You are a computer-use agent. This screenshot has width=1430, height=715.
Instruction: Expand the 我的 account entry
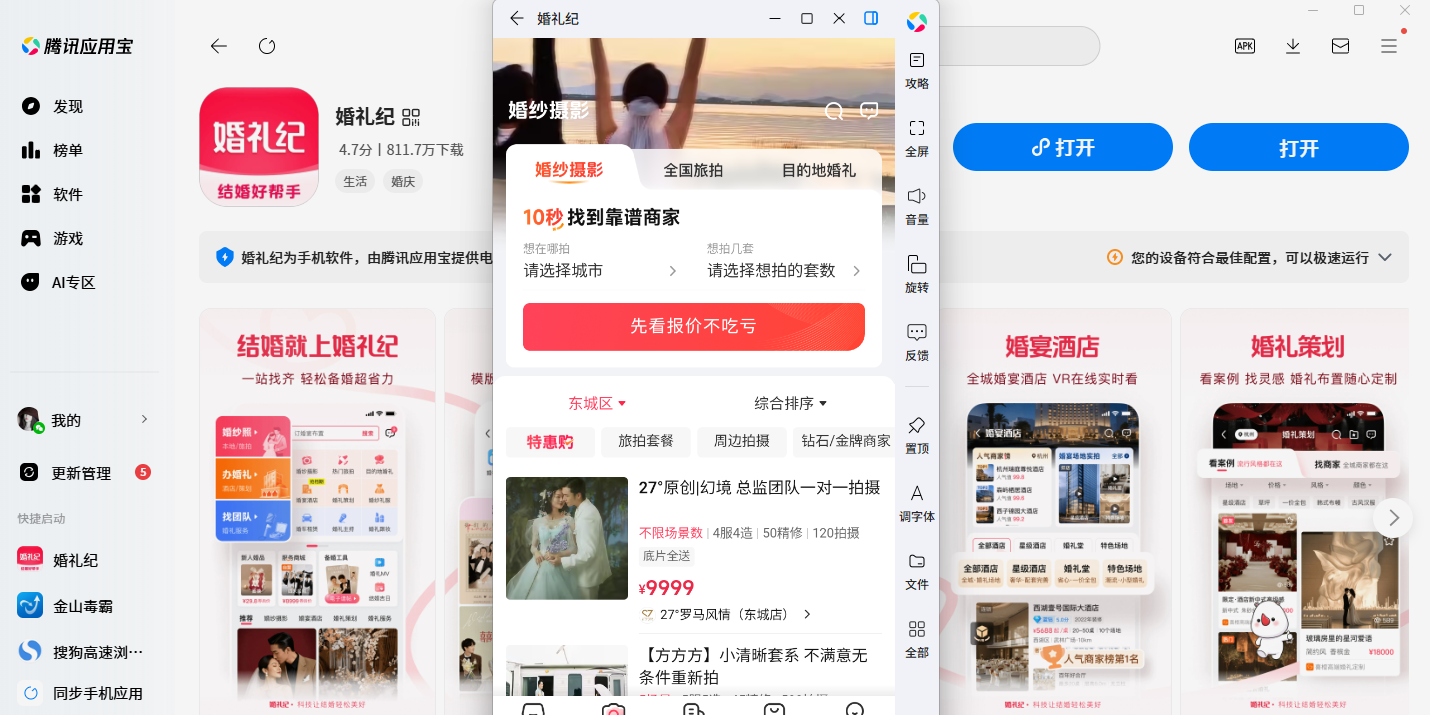coord(84,420)
